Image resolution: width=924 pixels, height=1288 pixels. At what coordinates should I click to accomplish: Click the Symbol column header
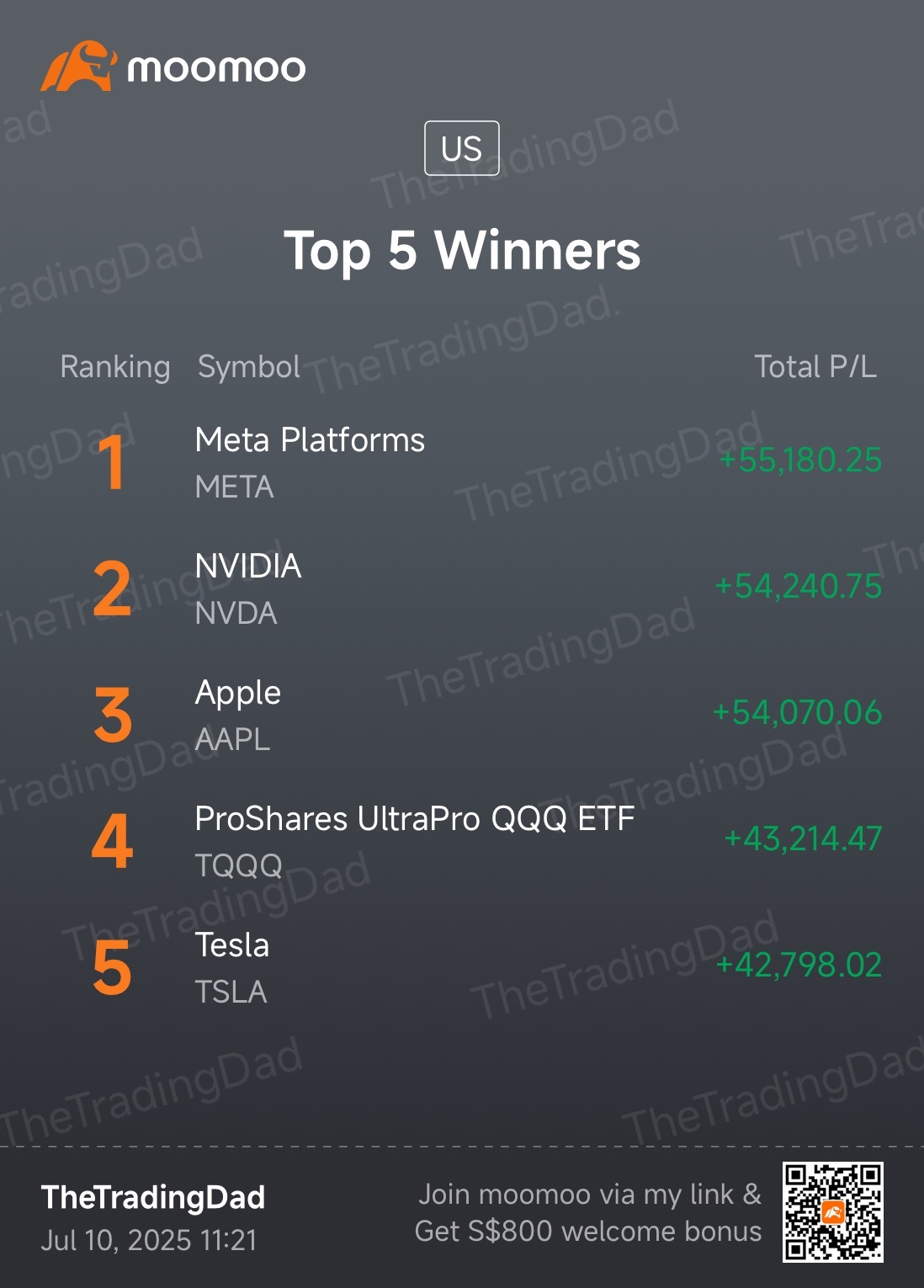tap(248, 367)
